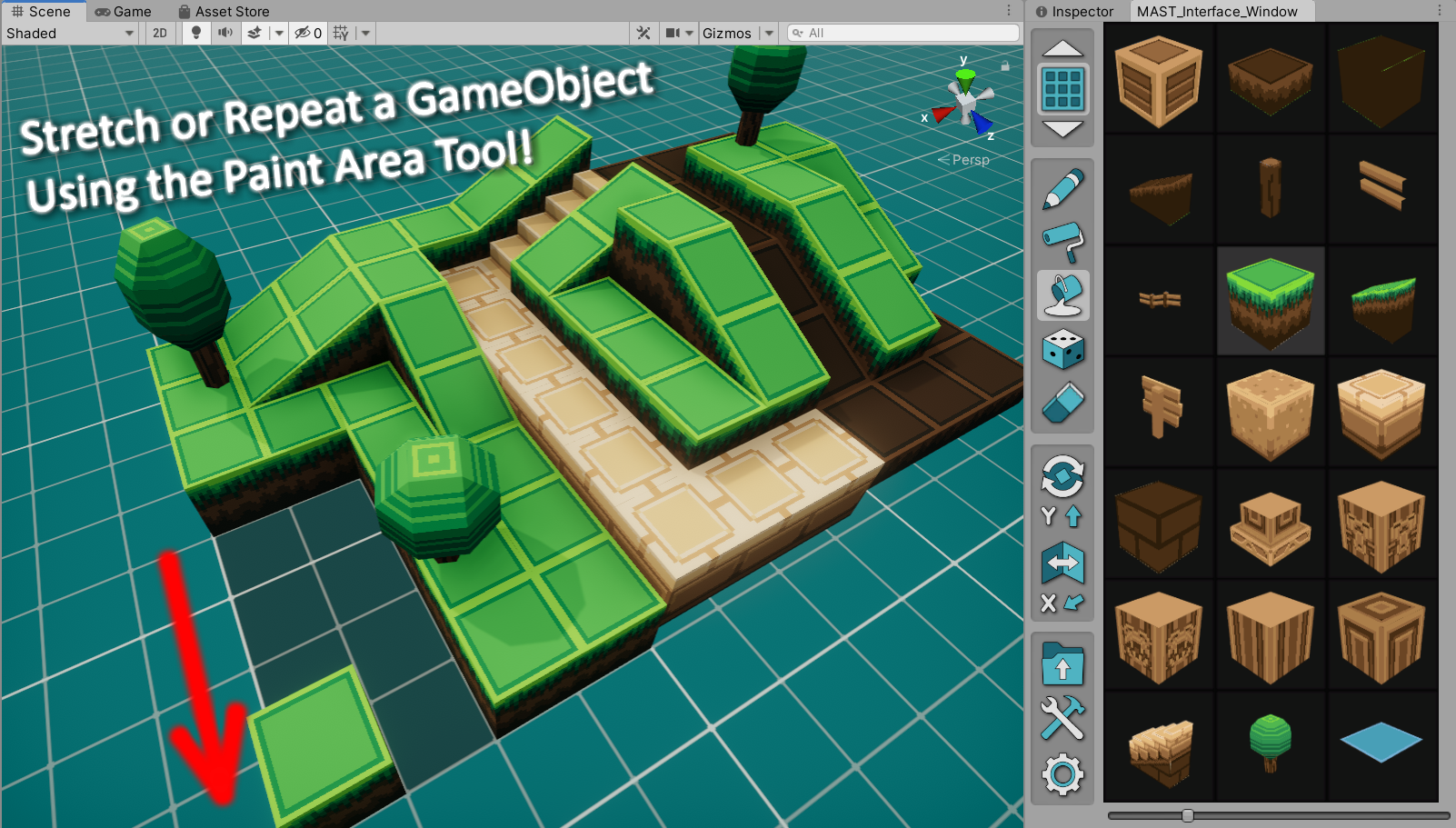Toggle scene effects button
The image size is (1456, 828).
[254, 34]
